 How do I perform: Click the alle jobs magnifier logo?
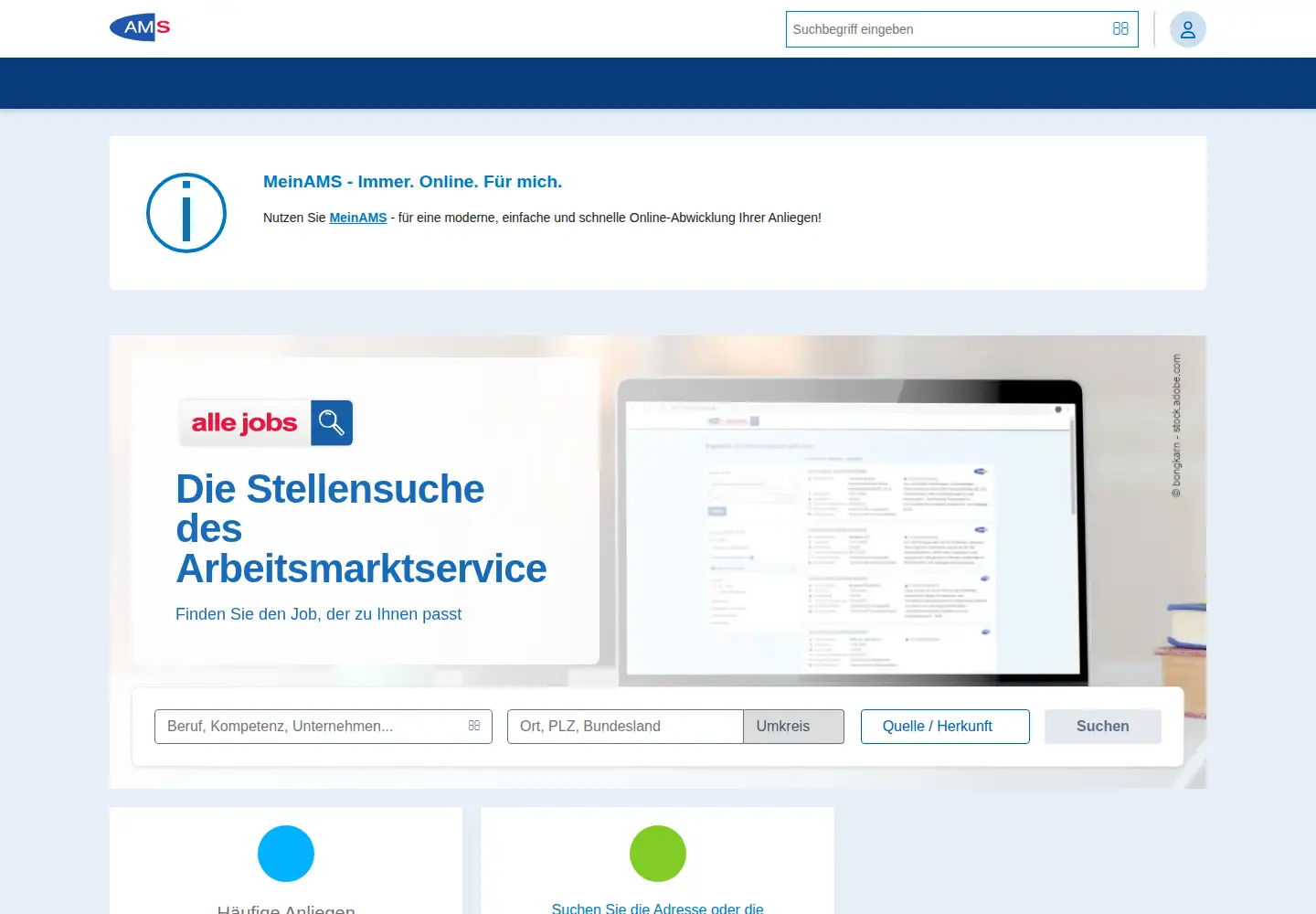point(266,422)
